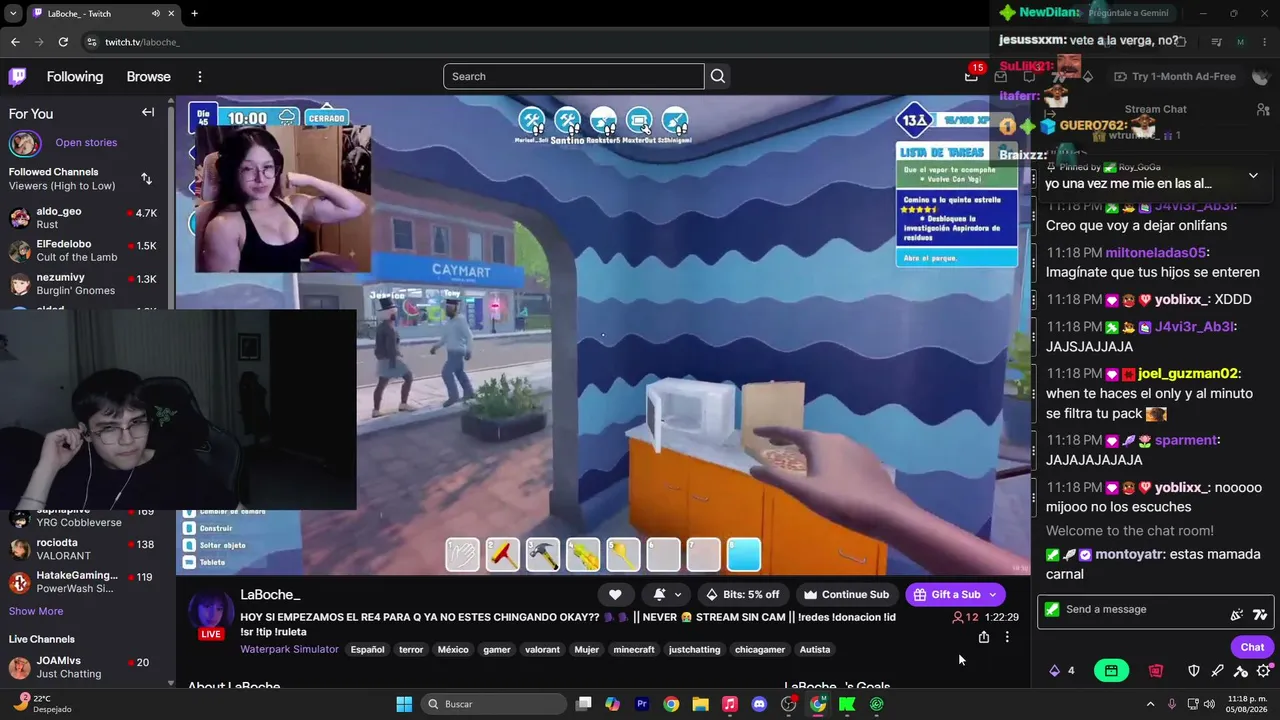This screenshot has width=1280, height=720.
Task: Open Bits: 5% off offer
Action: click(742, 594)
